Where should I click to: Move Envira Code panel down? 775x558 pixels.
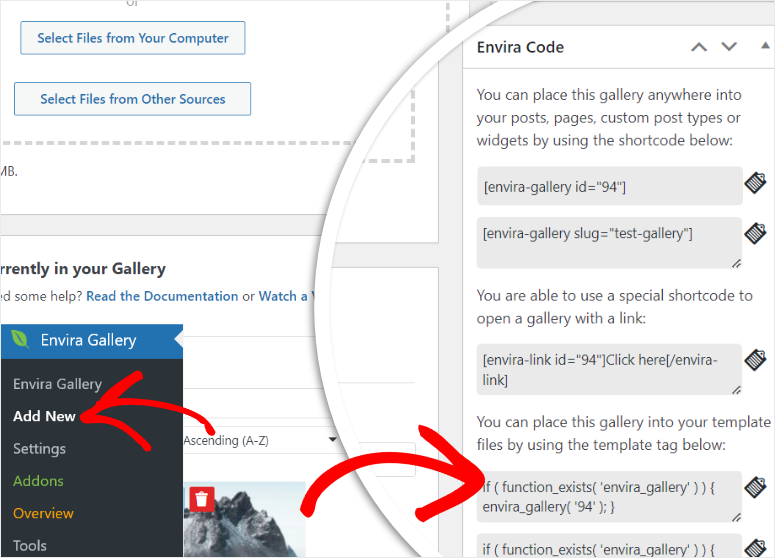click(729, 47)
